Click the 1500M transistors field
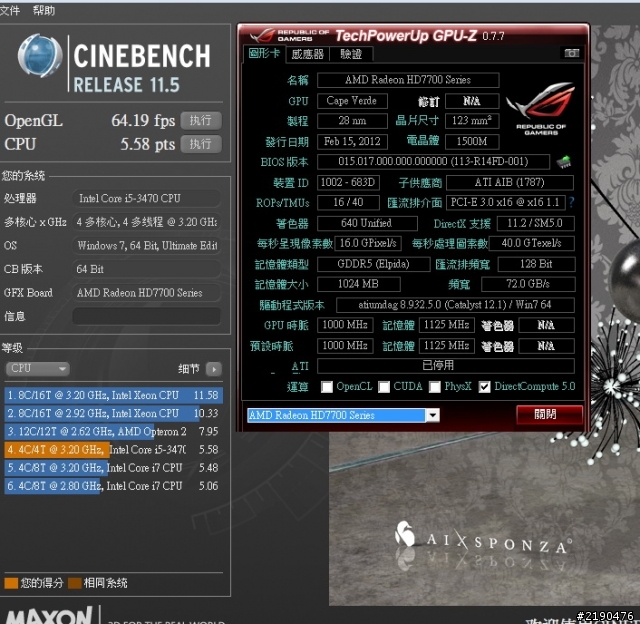 tap(472, 142)
